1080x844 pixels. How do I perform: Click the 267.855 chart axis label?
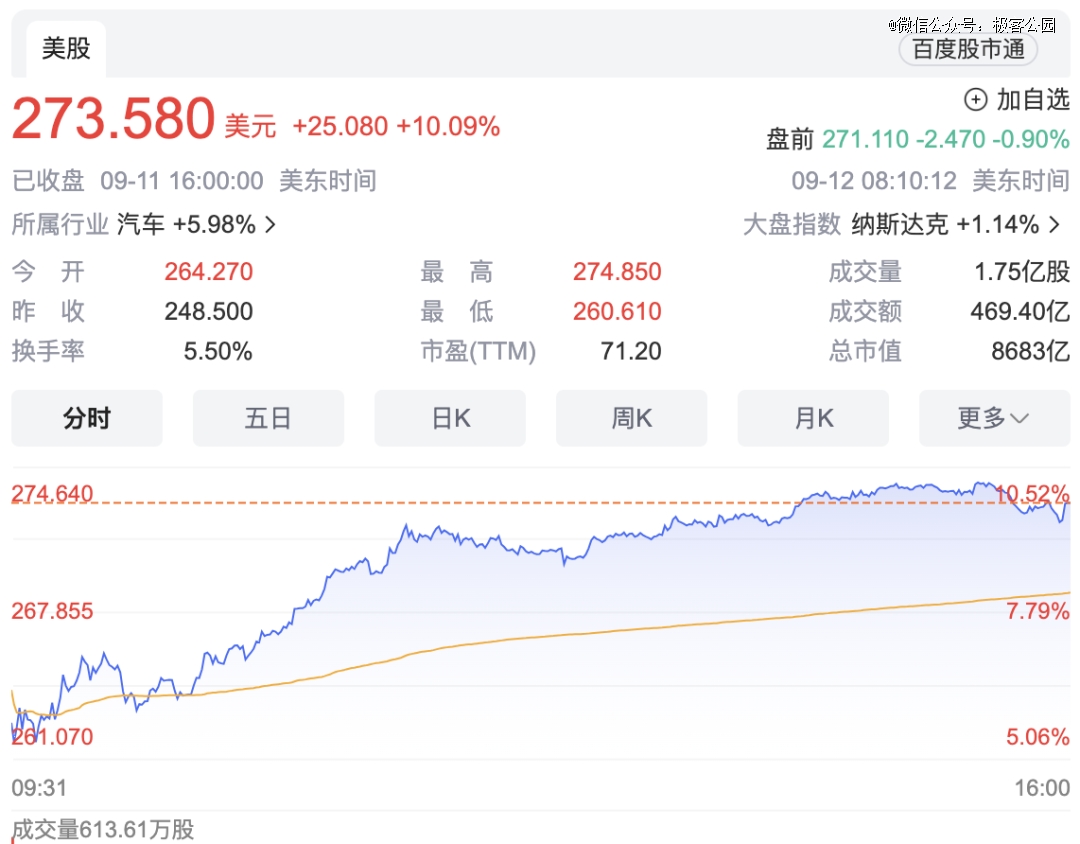click(x=52, y=611)
